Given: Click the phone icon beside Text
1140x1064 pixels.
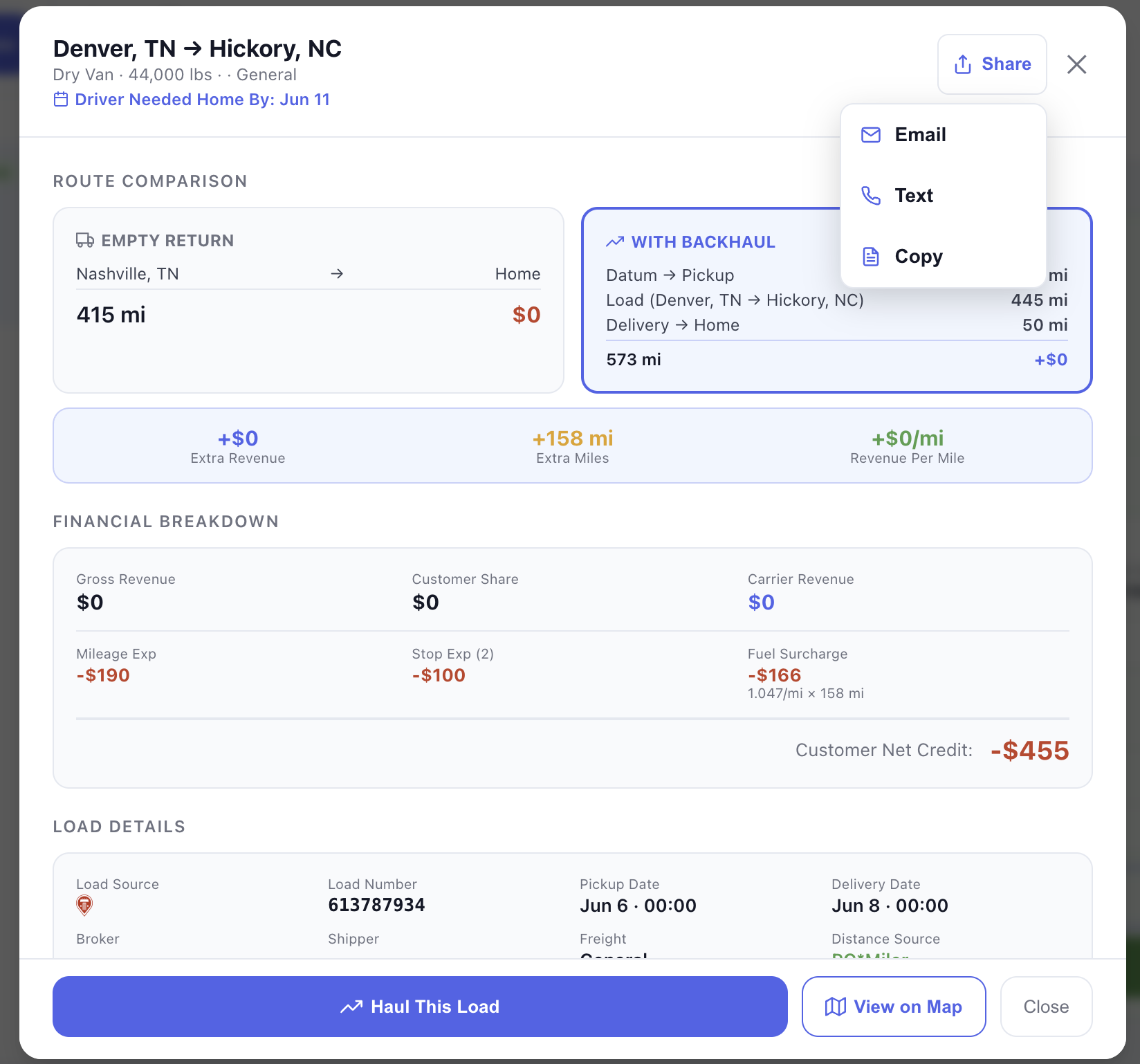Looking at the screenshot, I should [x=871, y=196].
